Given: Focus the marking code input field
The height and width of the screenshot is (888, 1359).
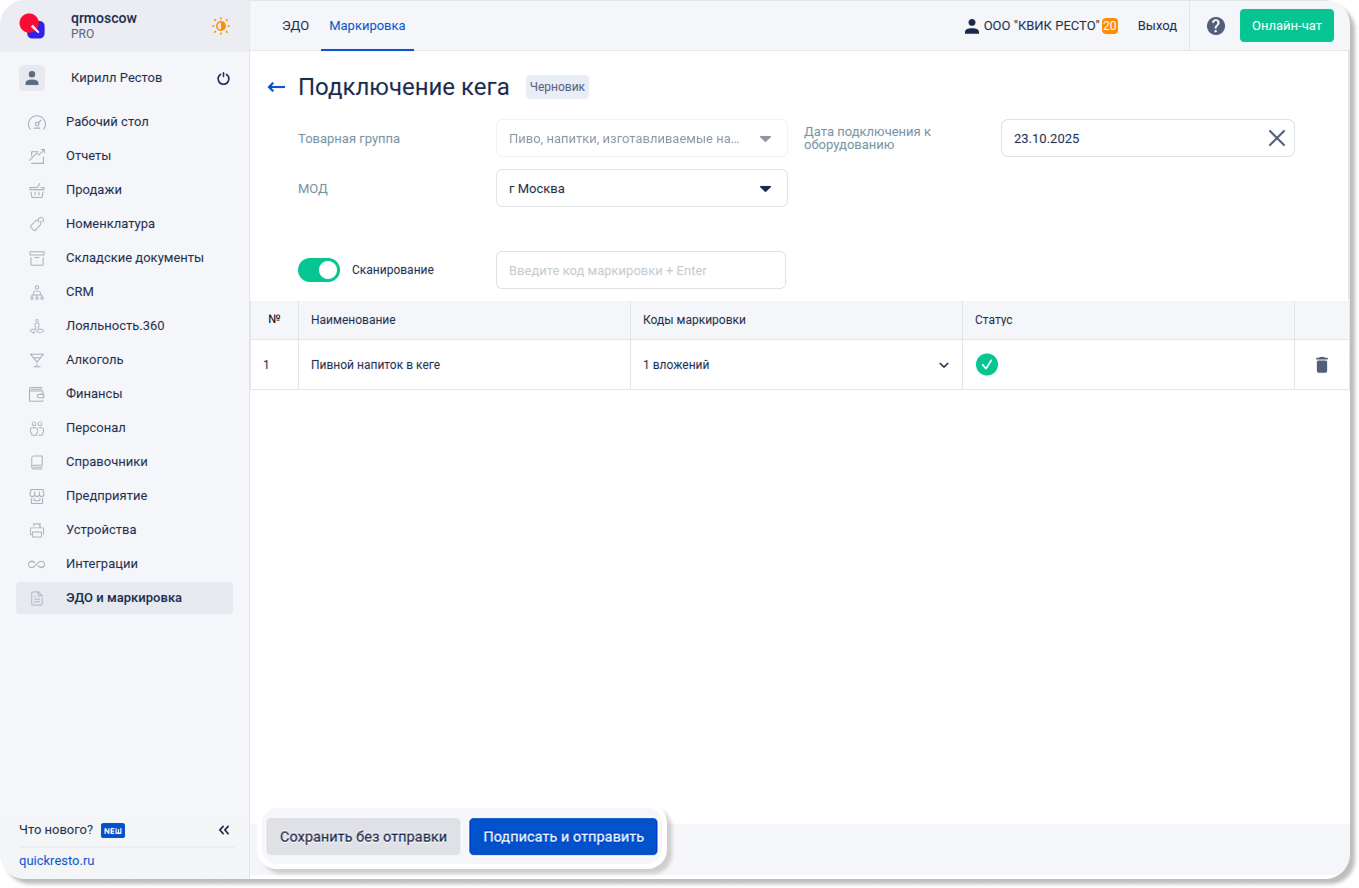Looking at the screenshot, I should pos(640,270).
